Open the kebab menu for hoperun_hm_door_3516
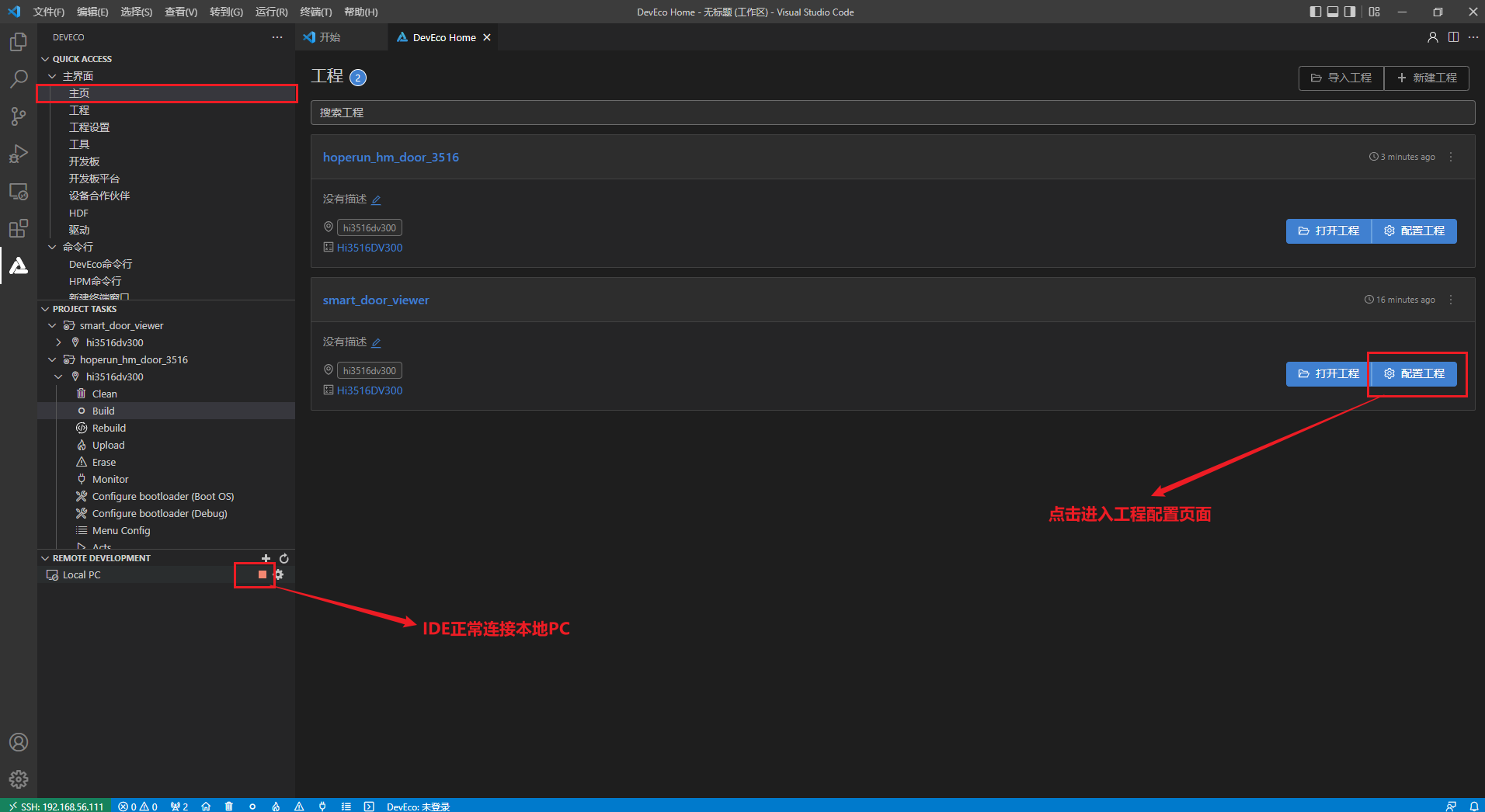Viewport: 1485px width, 812px height. [x=1451, y=157]
